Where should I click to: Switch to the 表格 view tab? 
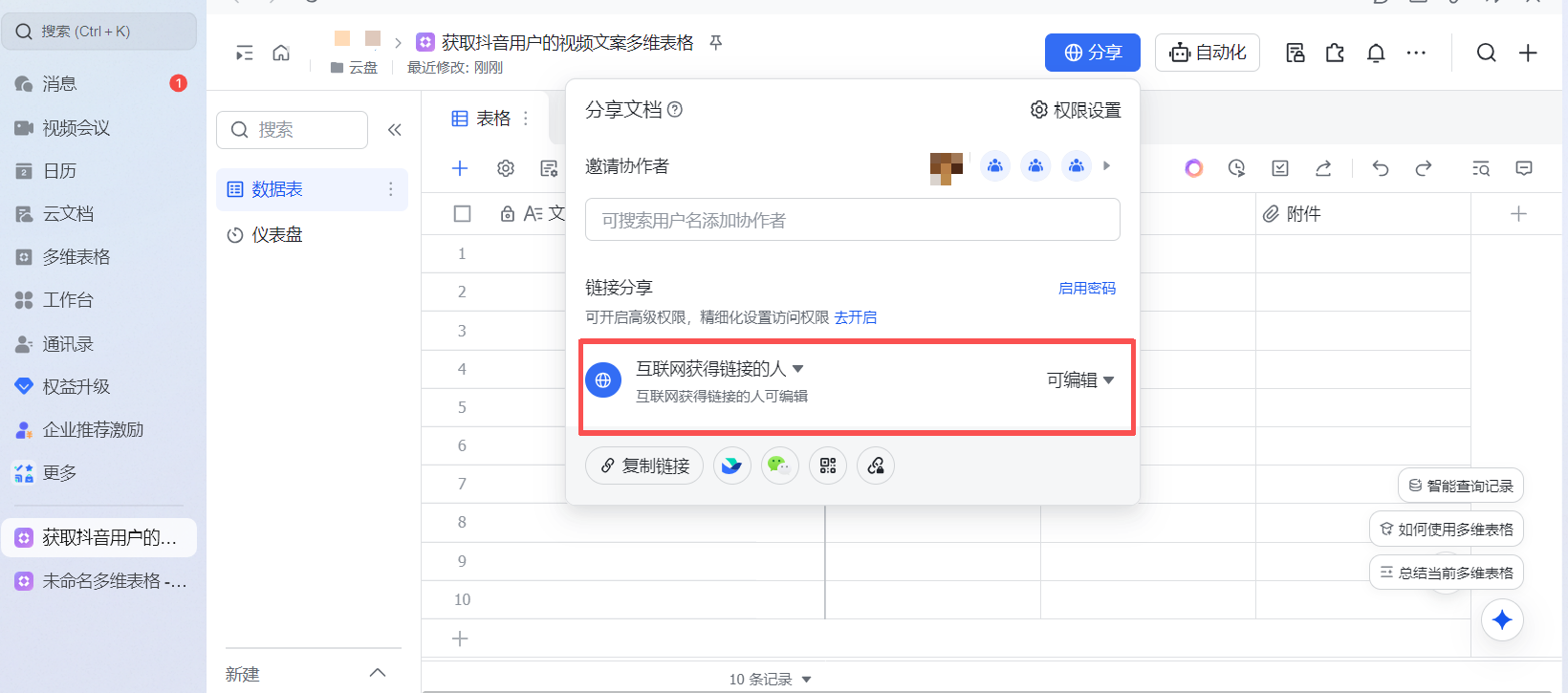pyautogui.click(x=483, y=119)
